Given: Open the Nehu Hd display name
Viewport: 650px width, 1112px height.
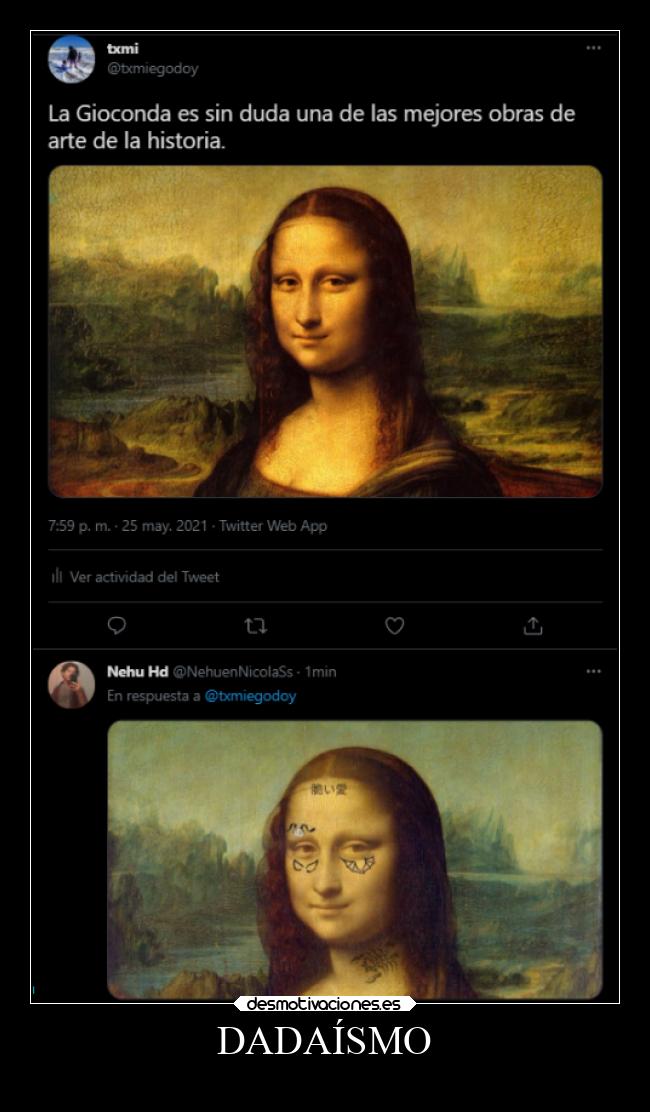Looking at the screenshot, I should (x=137, y=672).
